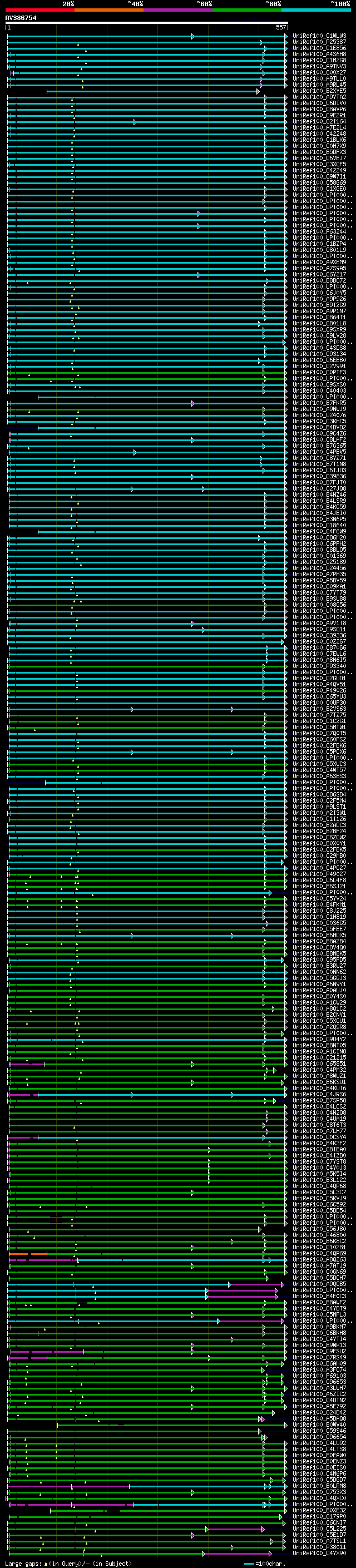Viewport: 356px width, 1568px height.
Task: Select hit label UniRef100_C3XQF5
Action: coord(319,164)
